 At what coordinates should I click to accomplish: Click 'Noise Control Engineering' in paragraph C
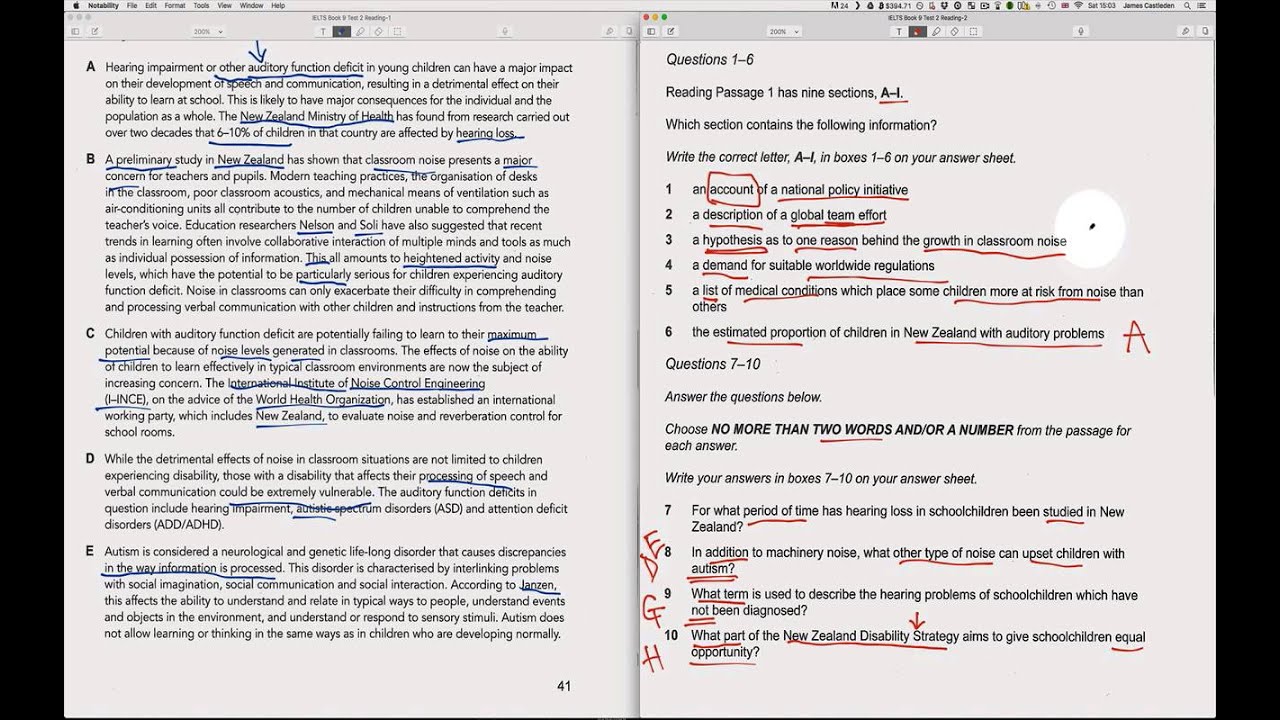[418, 383]
